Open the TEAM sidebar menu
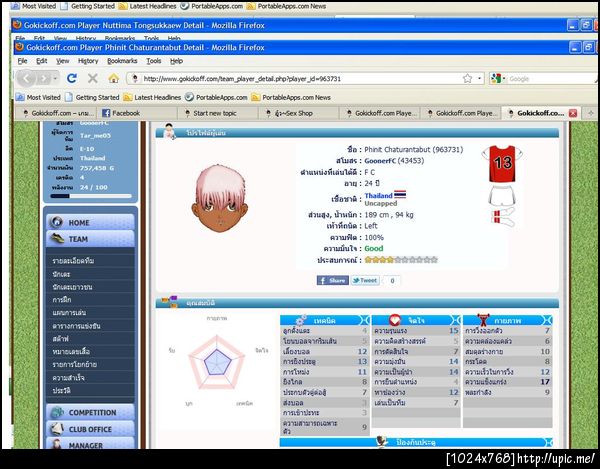The width and height of the screenshot is (600, 469). pos(90,239)
